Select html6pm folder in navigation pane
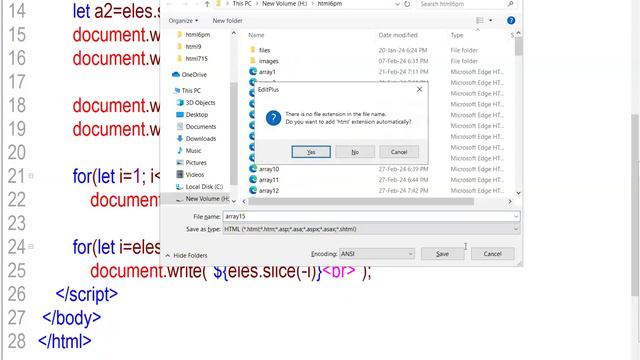The width and height of the screenshot is (640, 360). tap(198, 35)
